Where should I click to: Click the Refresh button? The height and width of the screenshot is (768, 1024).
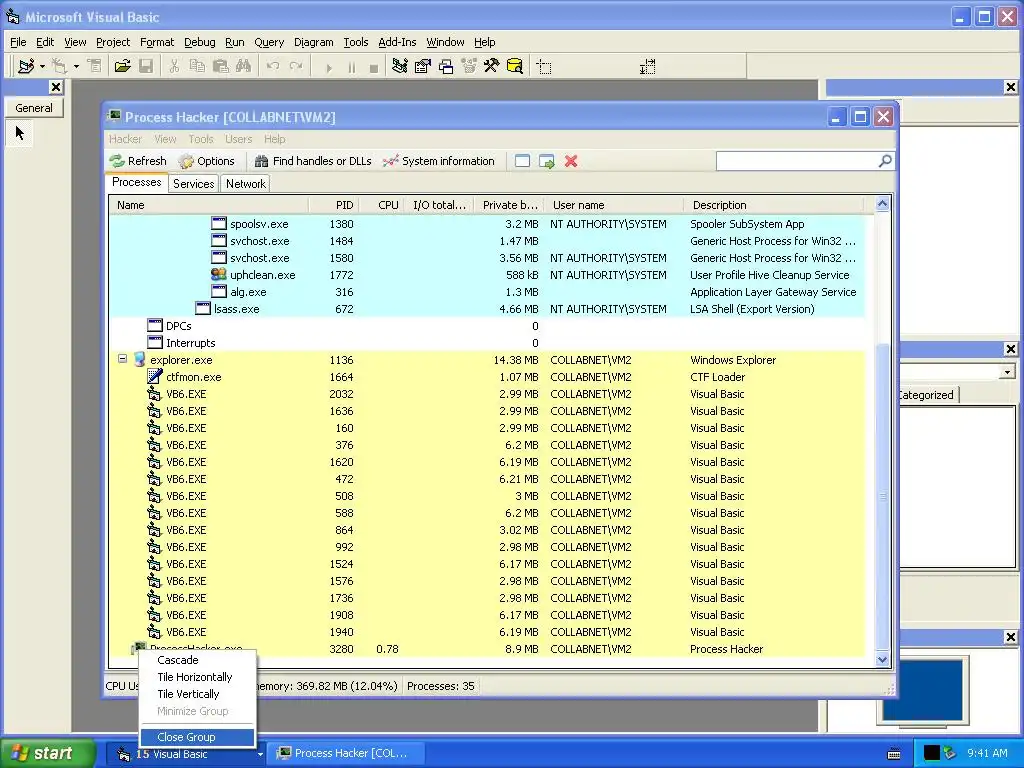click(x=138, y=161)
